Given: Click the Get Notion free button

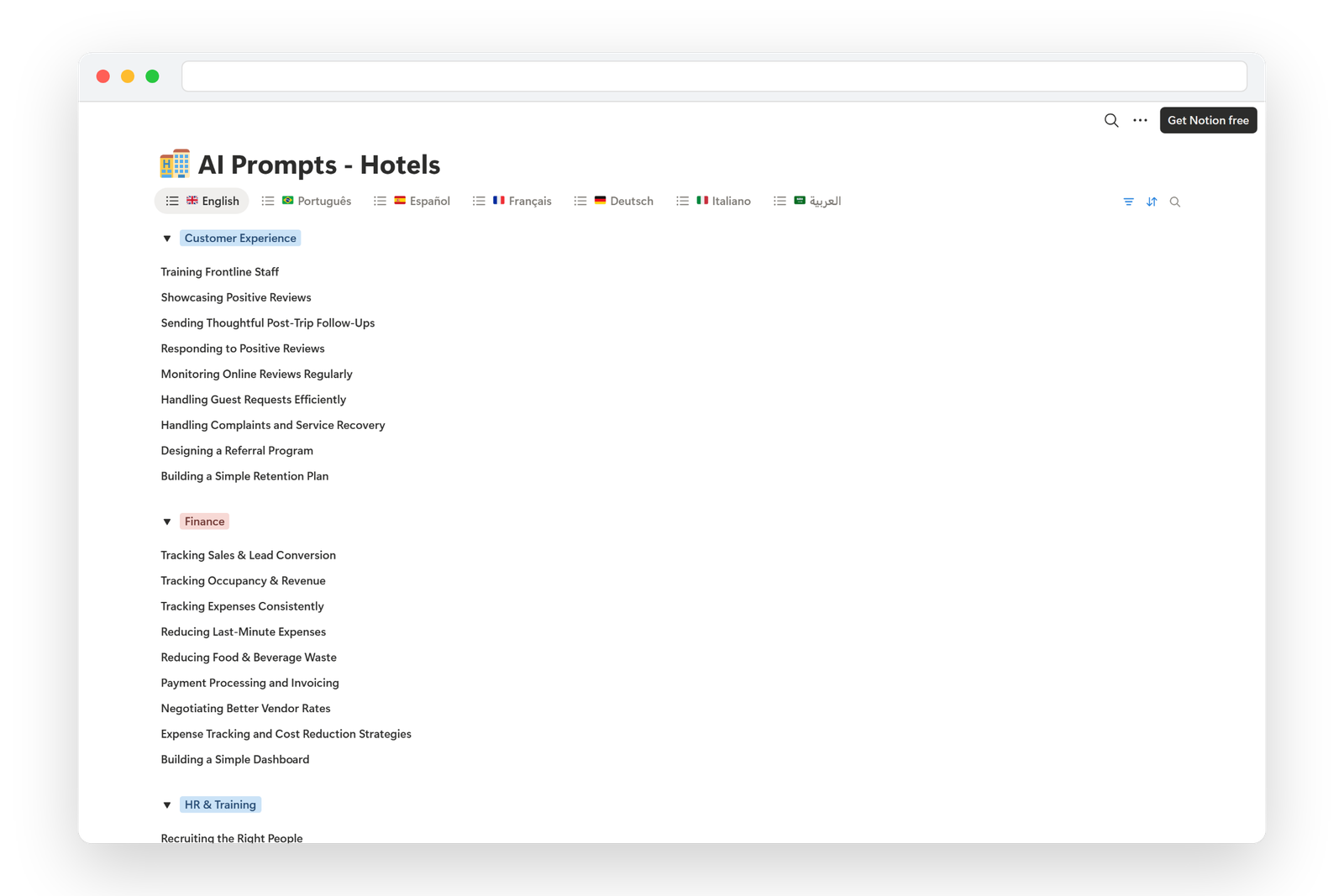Looking at the screenshot, I should (x=1208, y=120).
